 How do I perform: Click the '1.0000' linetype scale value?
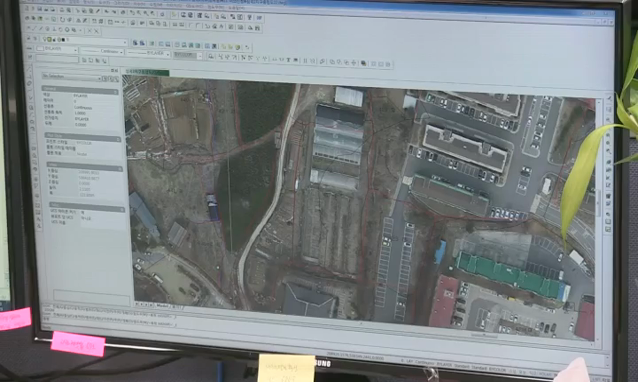tap(80, 113)
